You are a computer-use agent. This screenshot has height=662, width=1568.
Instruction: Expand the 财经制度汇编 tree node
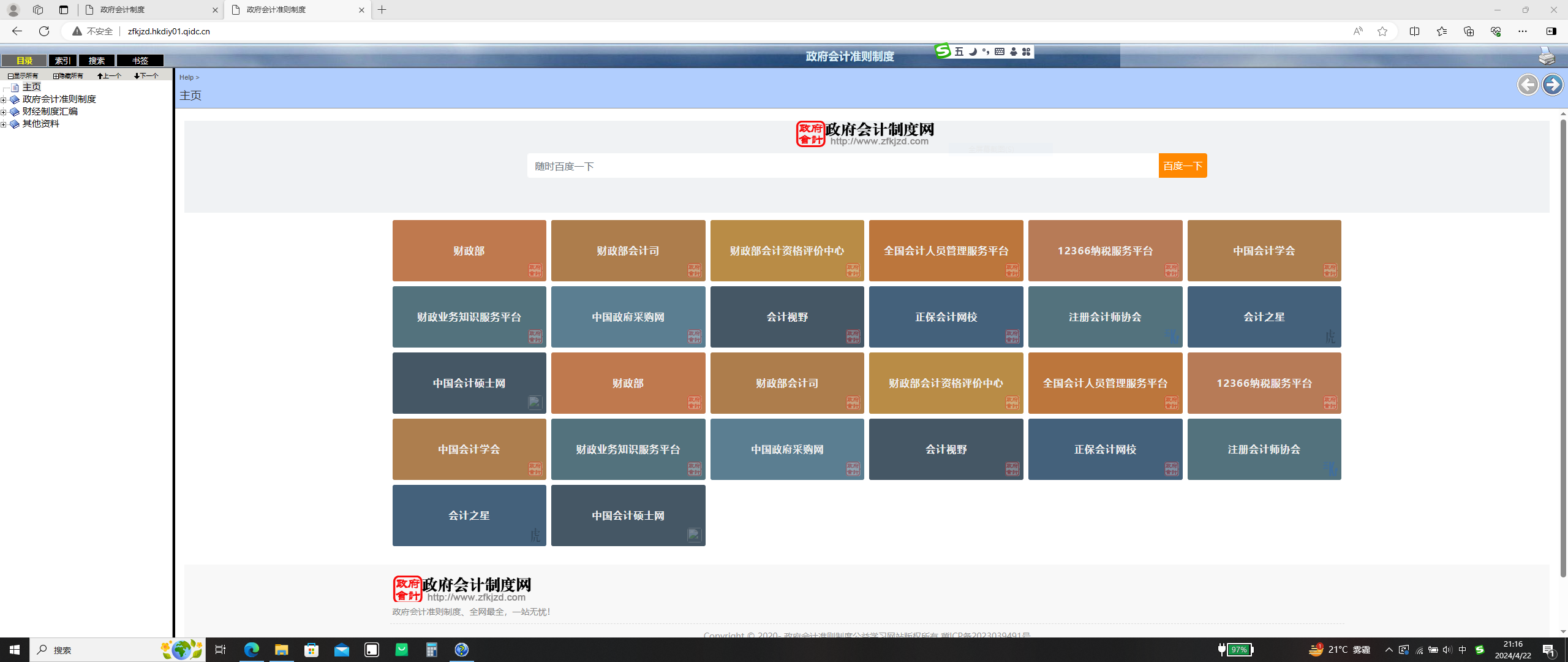(x=4, y=112)
